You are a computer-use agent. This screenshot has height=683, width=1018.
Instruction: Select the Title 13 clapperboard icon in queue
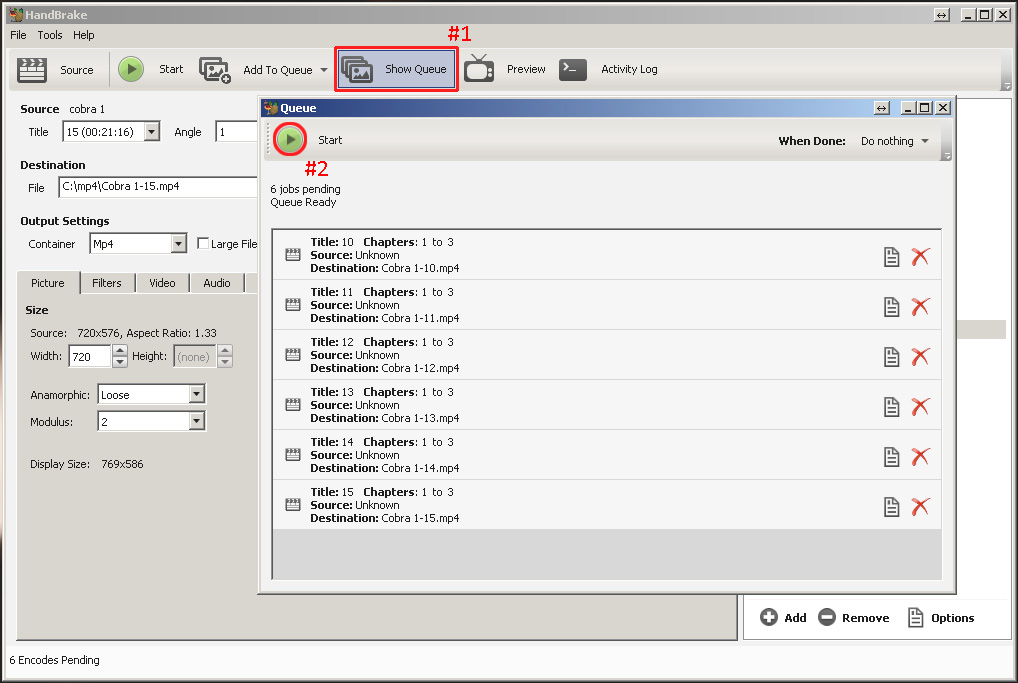293,404
